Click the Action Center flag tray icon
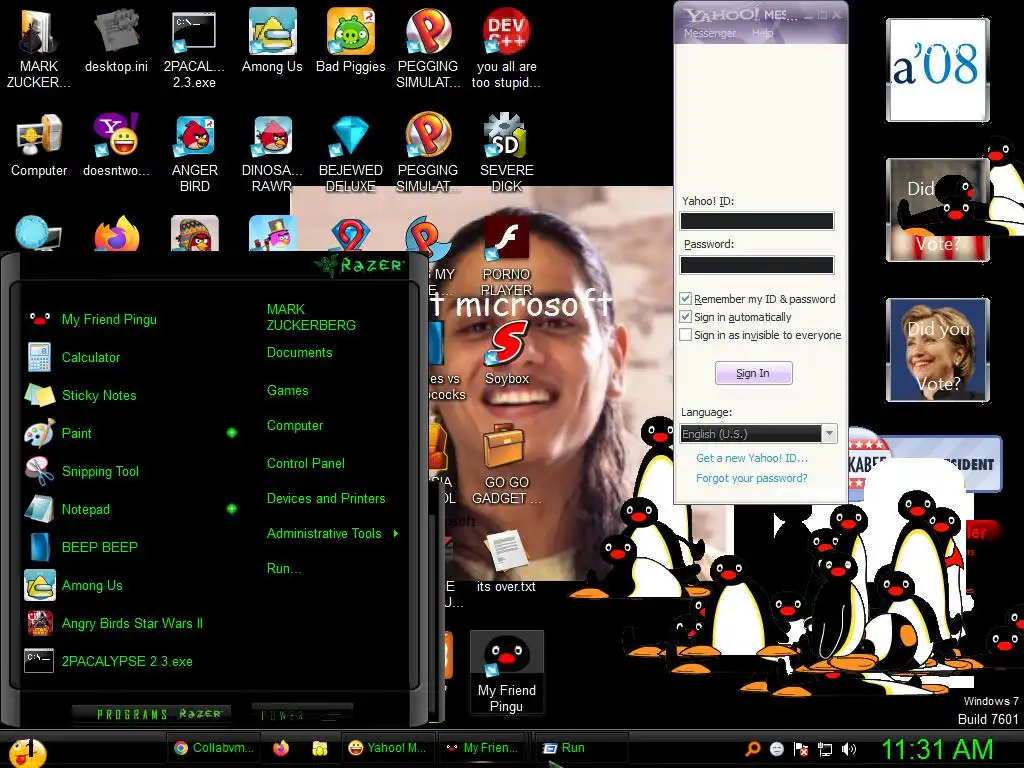 [801, 749]
